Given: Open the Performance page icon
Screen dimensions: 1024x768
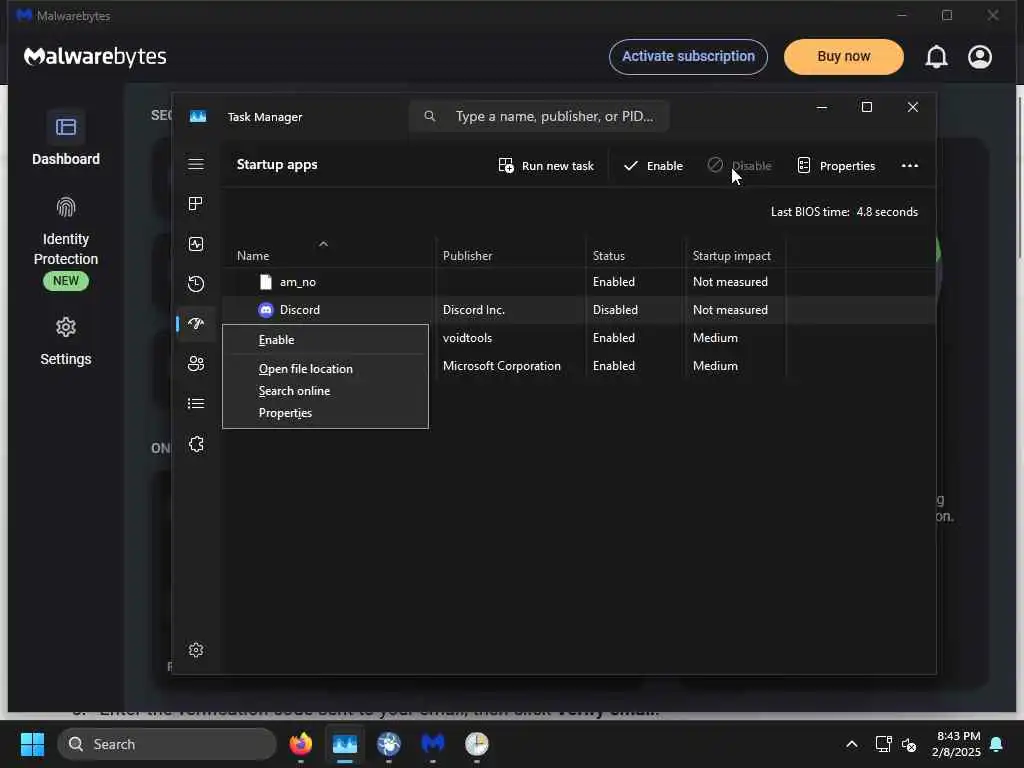Looking at the screenshot, I should click(x=196, y=244).
